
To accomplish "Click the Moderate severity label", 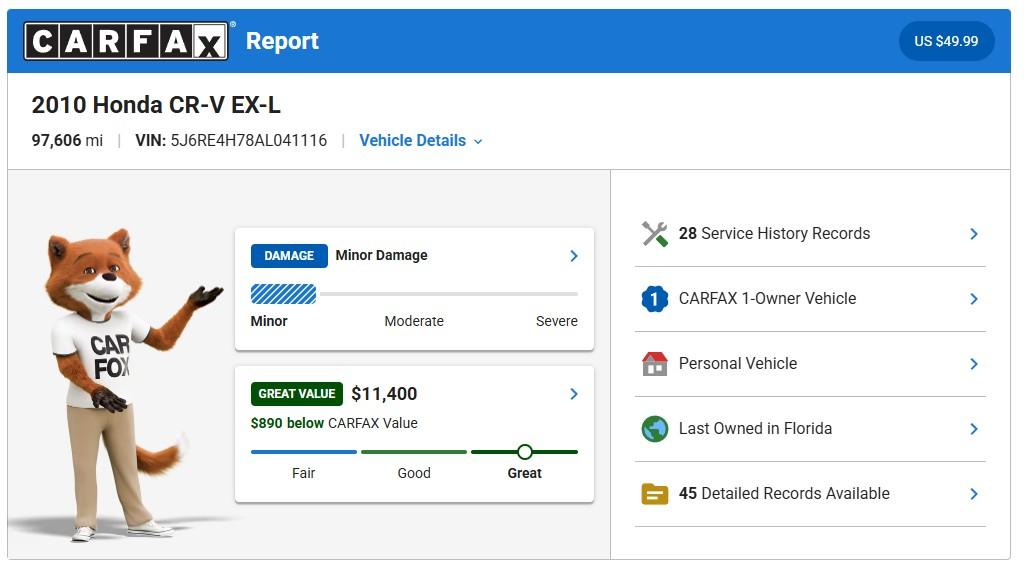I will 414,321.
